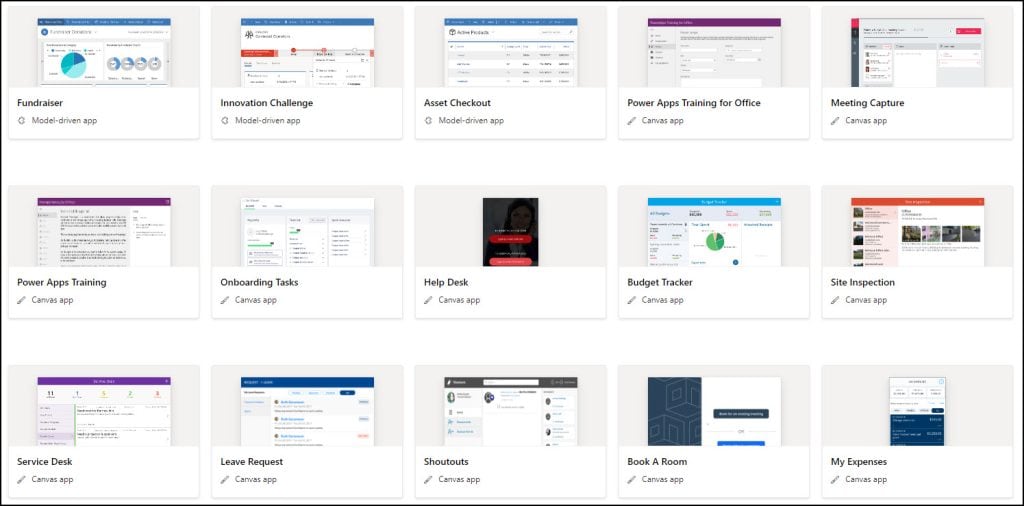Open the Fundraiser template thumbnail
1024x506 pixels.
pos(104,52)
